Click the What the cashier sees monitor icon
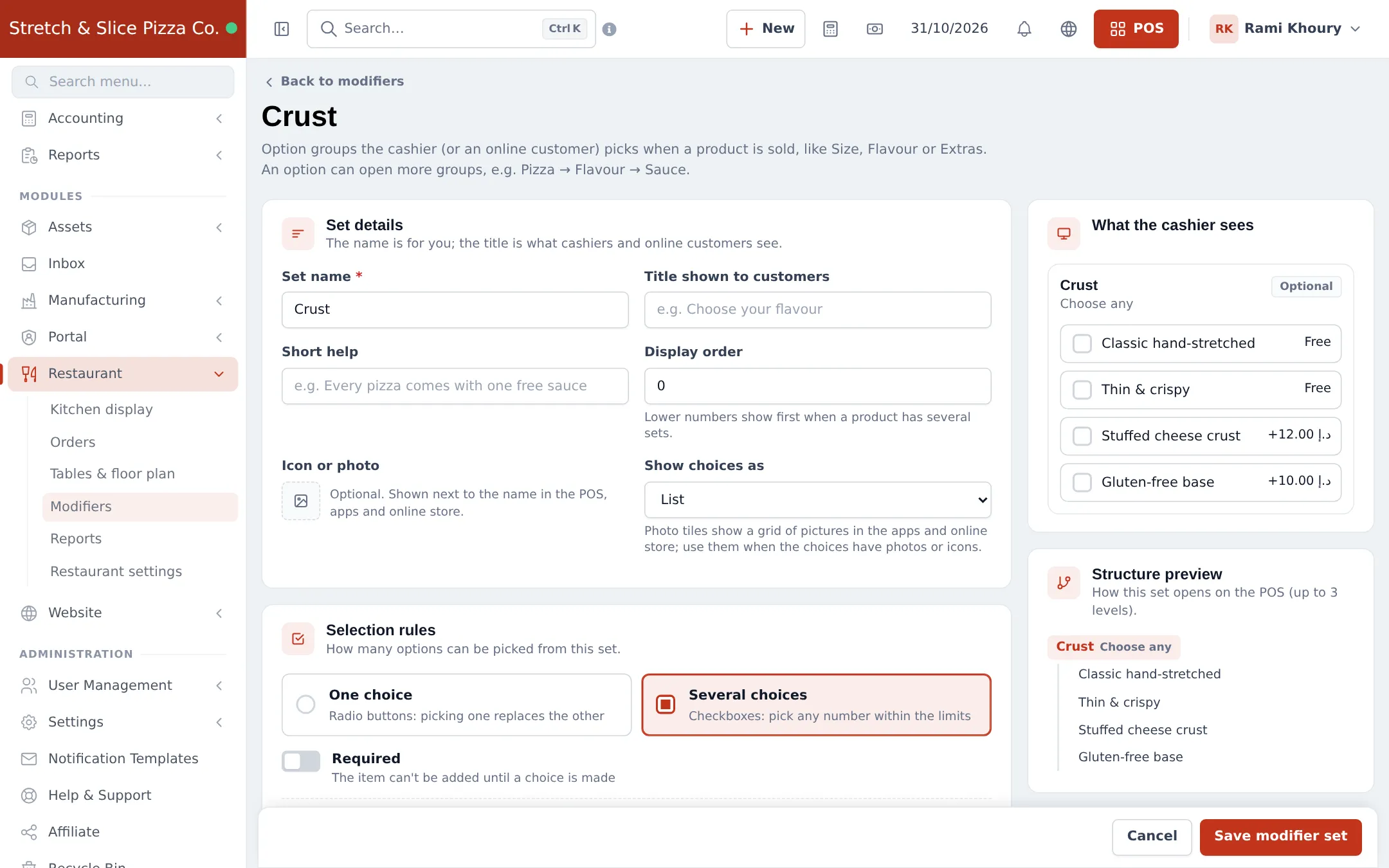Screen dimensions: 1389x868 1064,233
